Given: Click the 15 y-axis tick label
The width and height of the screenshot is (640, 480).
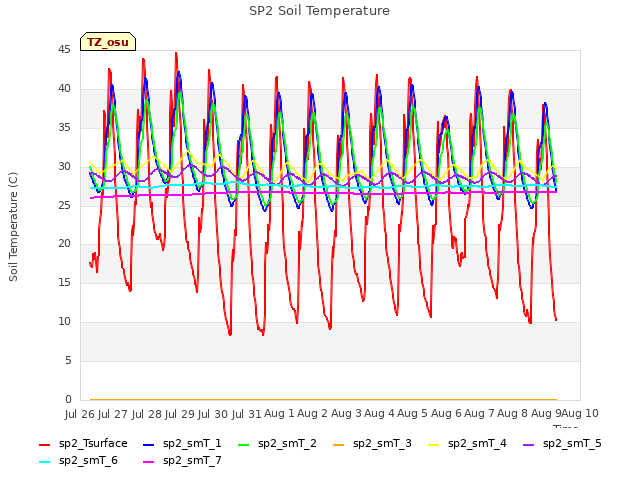Looking at the screenshot, I should coord(64,282).
